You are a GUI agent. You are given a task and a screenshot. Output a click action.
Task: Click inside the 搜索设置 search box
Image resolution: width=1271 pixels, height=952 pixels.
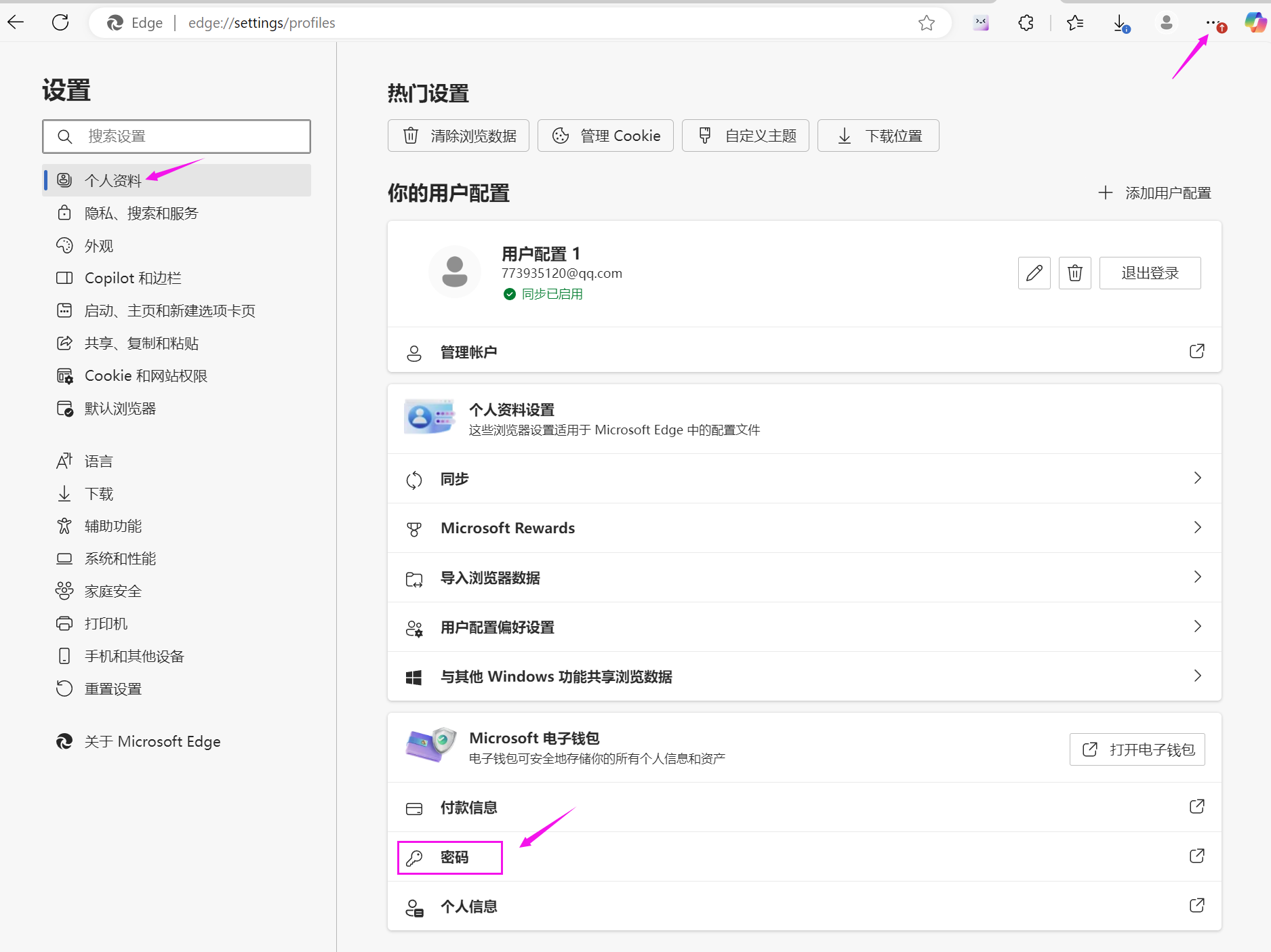[176, 136]
